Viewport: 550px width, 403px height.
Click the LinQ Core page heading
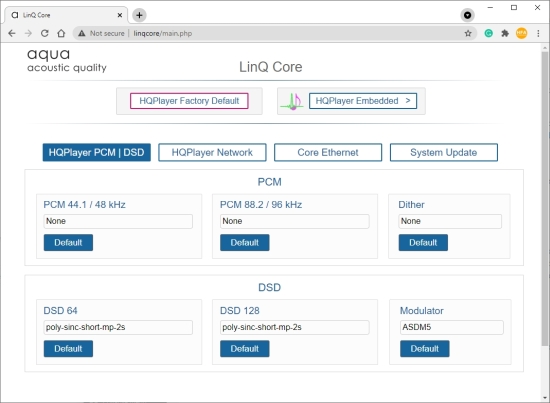270,67
